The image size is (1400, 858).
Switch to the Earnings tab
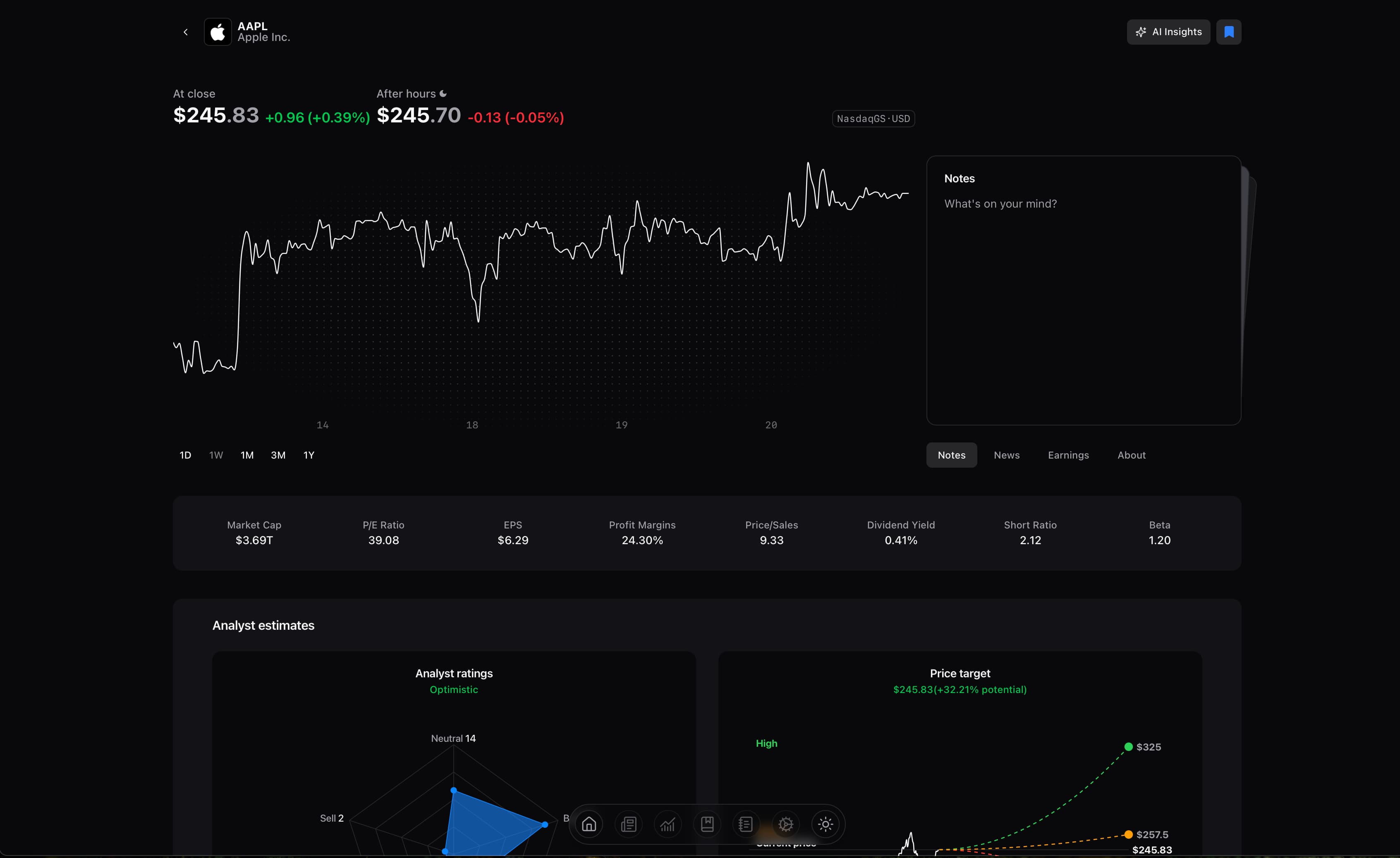click(x=1068, y=455)
